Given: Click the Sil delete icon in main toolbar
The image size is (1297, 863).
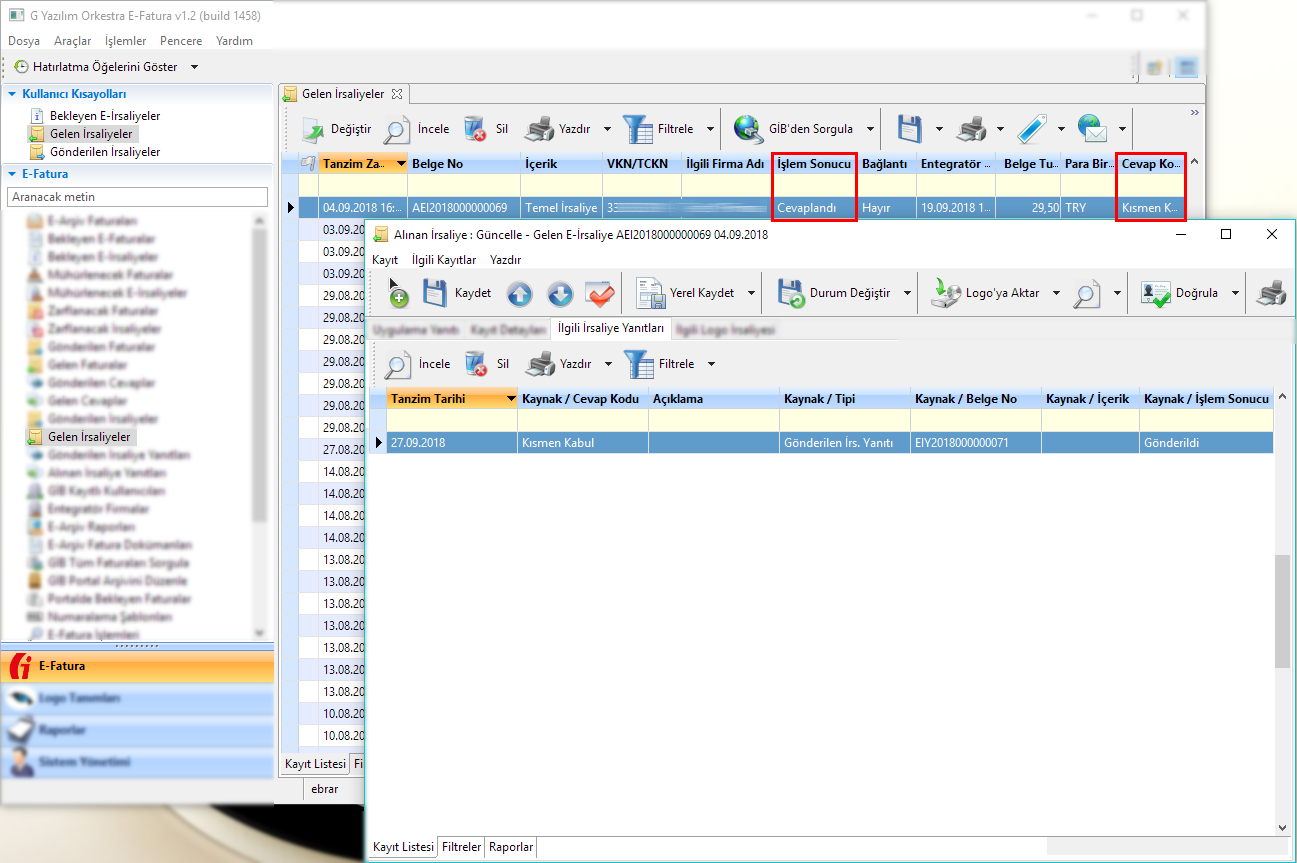Looking at the screenshot, I should pos(475,129).
